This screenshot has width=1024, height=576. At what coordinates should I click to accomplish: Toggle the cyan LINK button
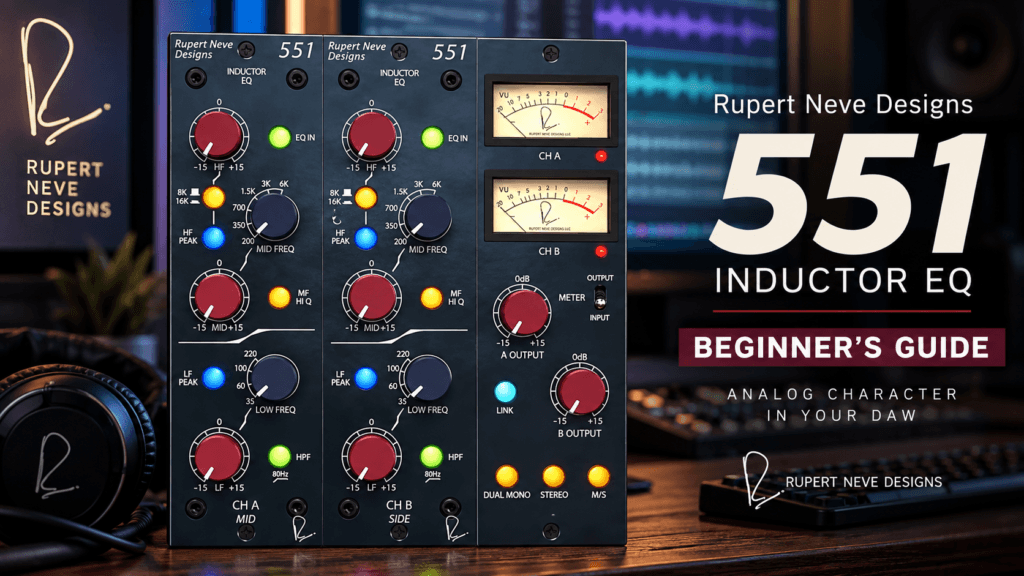point(505,392)
